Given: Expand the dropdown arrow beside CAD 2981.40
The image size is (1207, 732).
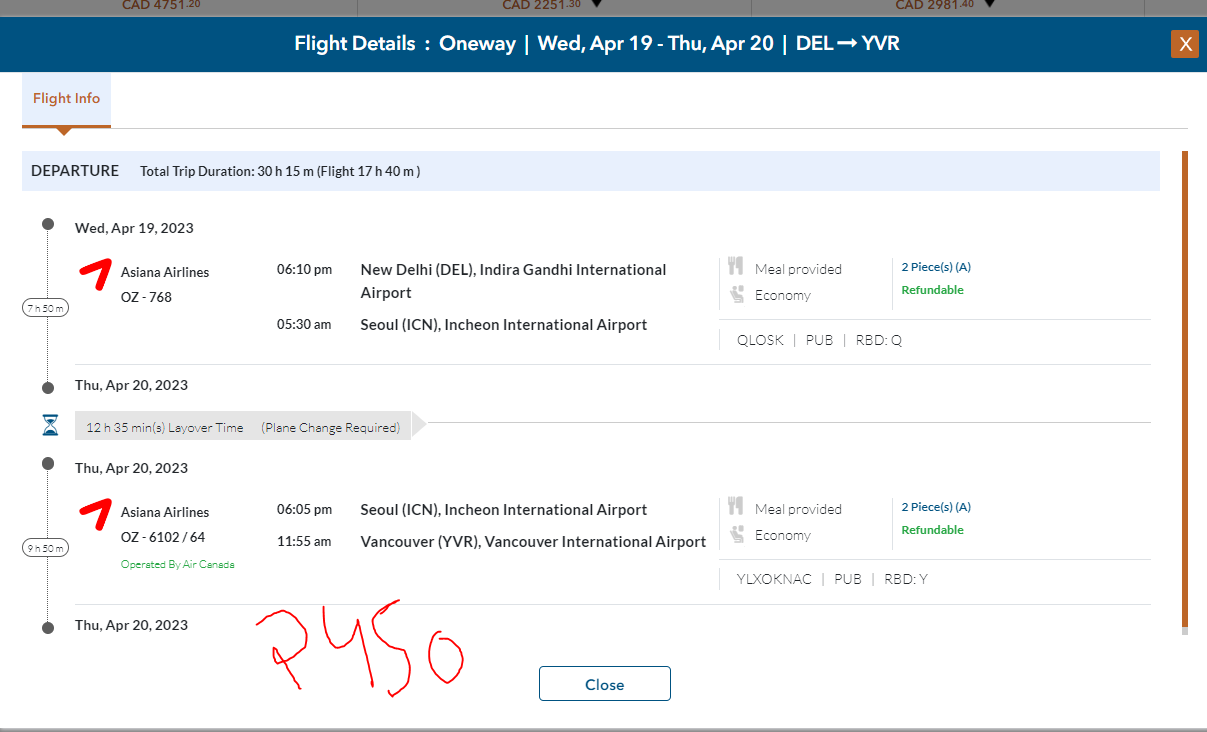Looking at the screenshot, I should (989, 4).
